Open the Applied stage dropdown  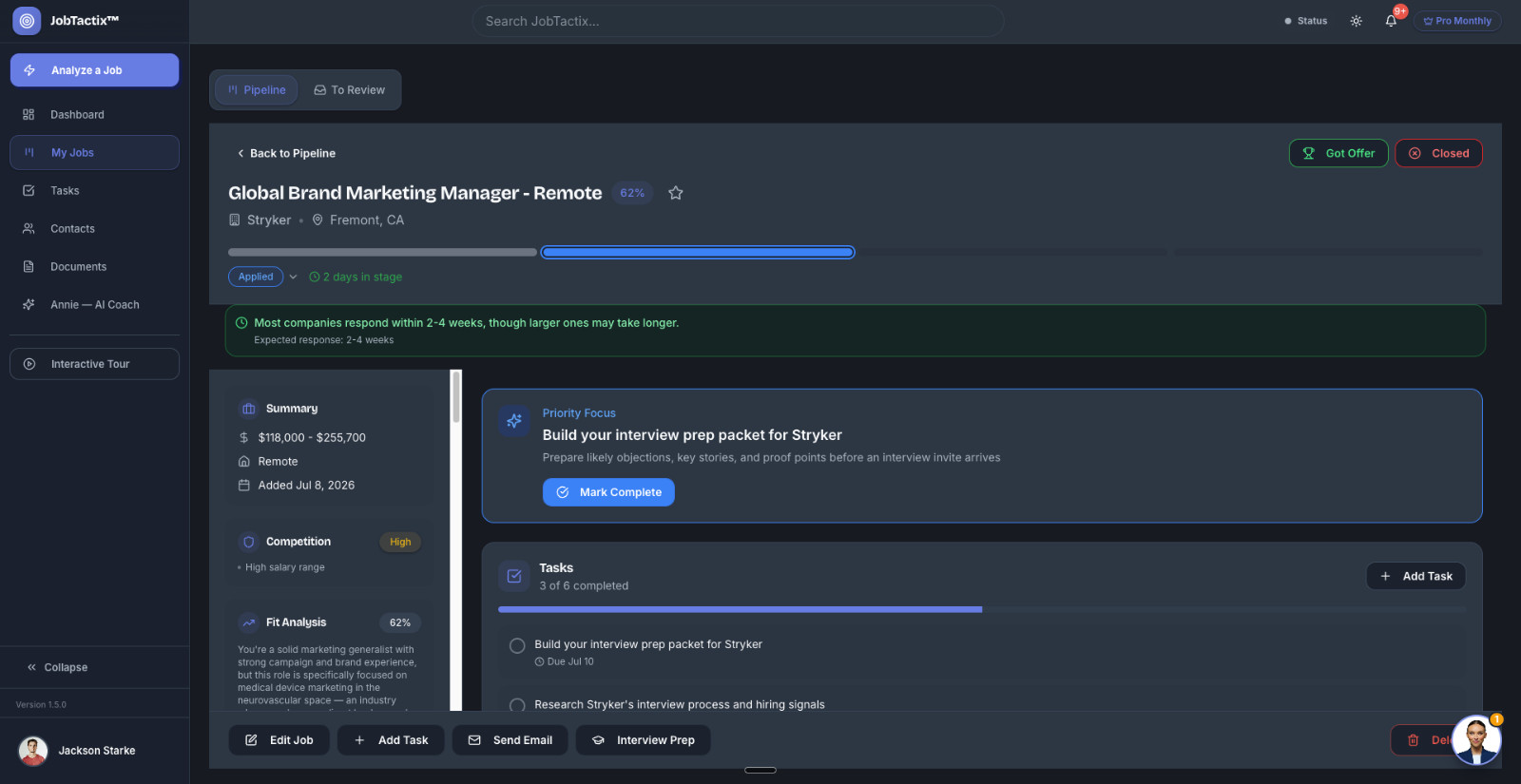pyautogui.click(x=256, y=277)
